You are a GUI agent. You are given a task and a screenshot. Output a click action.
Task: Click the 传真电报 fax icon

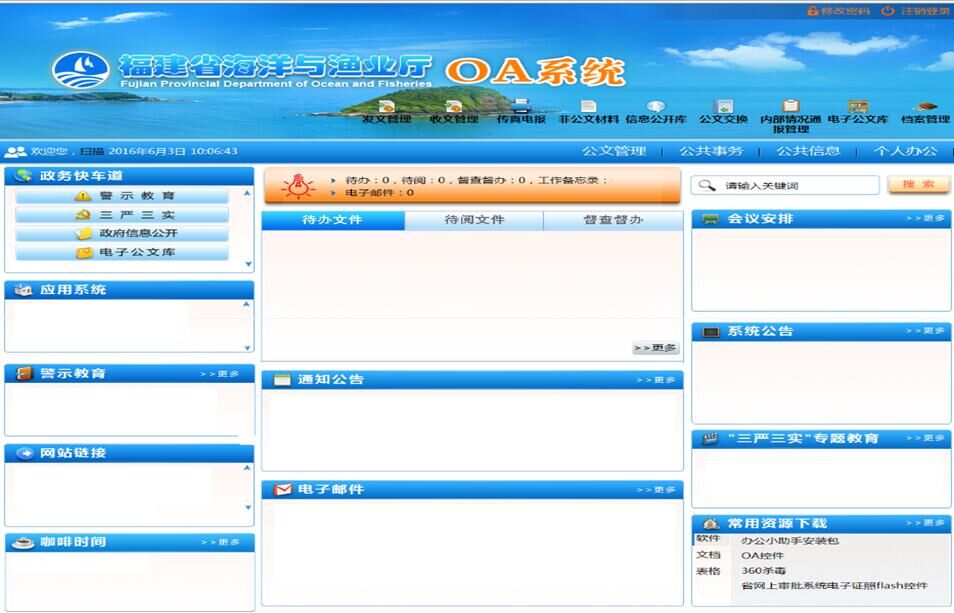521,110
